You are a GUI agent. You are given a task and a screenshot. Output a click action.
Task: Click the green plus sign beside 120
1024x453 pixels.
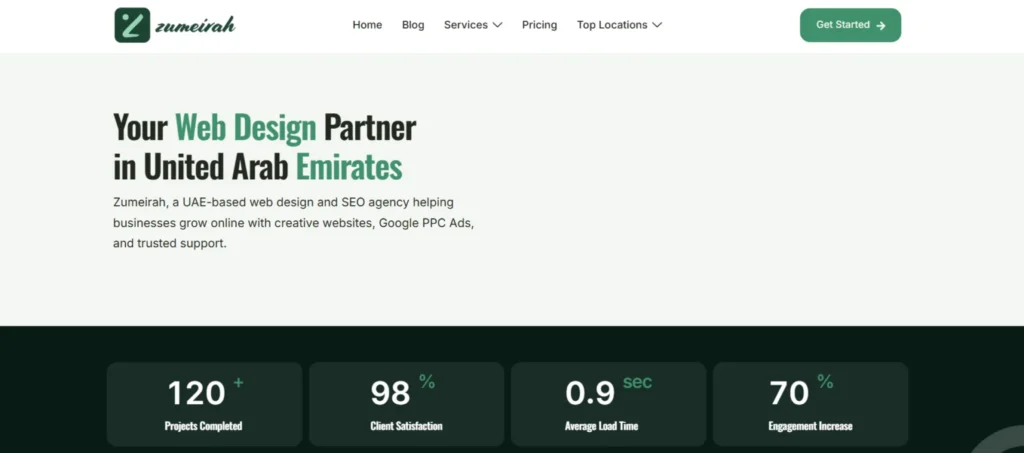click(238, 383)
